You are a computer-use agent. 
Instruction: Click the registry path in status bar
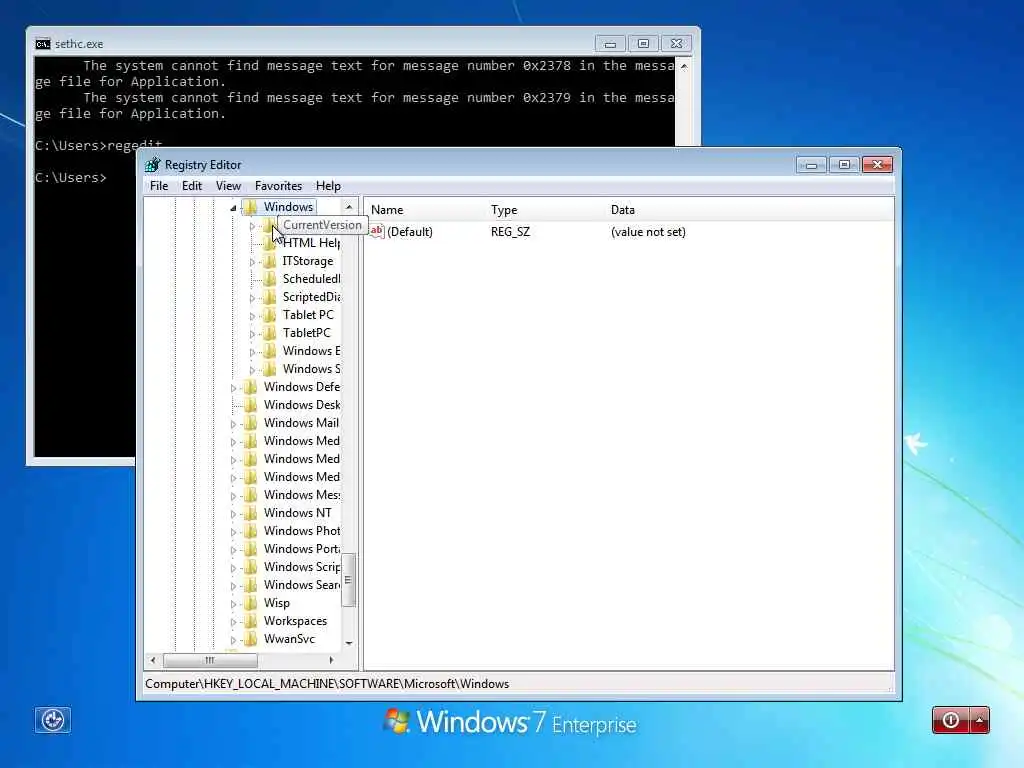(x=327, y=684)
